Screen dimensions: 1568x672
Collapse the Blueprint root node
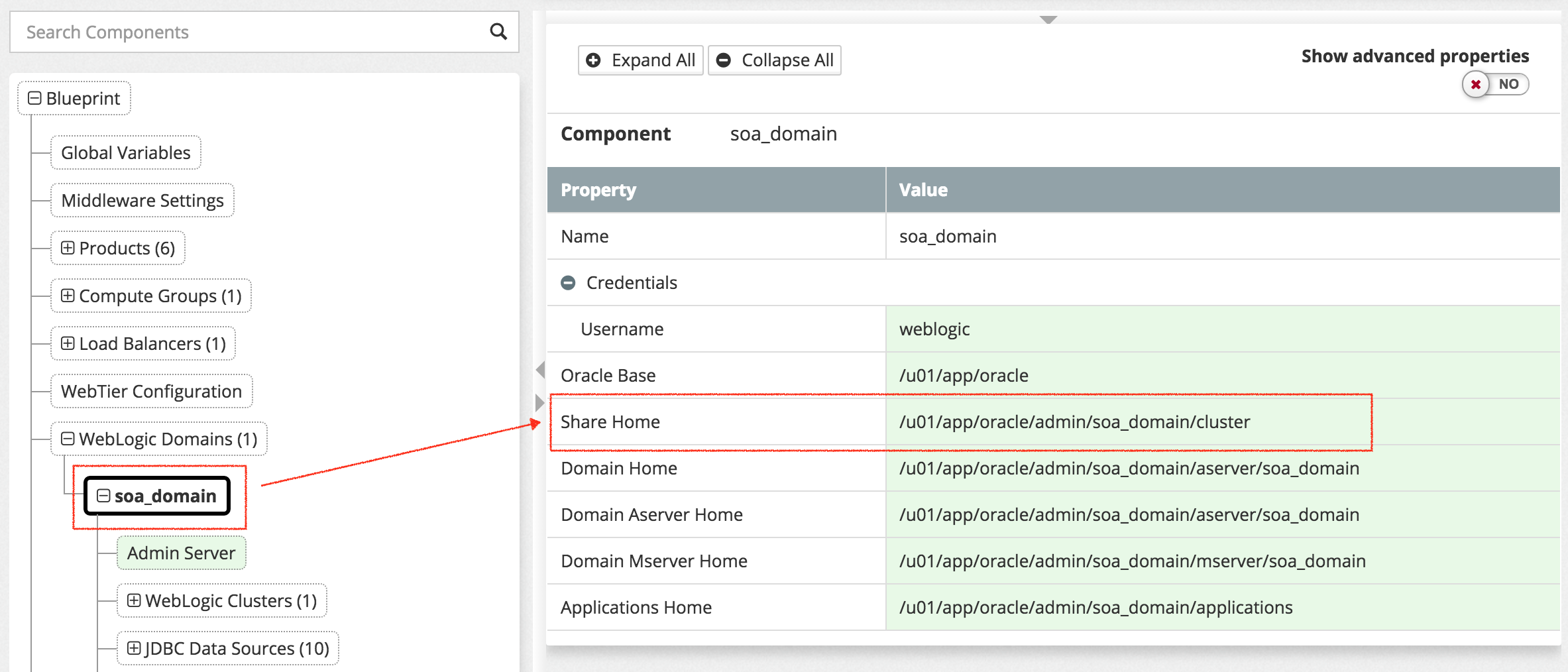[34, 98]
